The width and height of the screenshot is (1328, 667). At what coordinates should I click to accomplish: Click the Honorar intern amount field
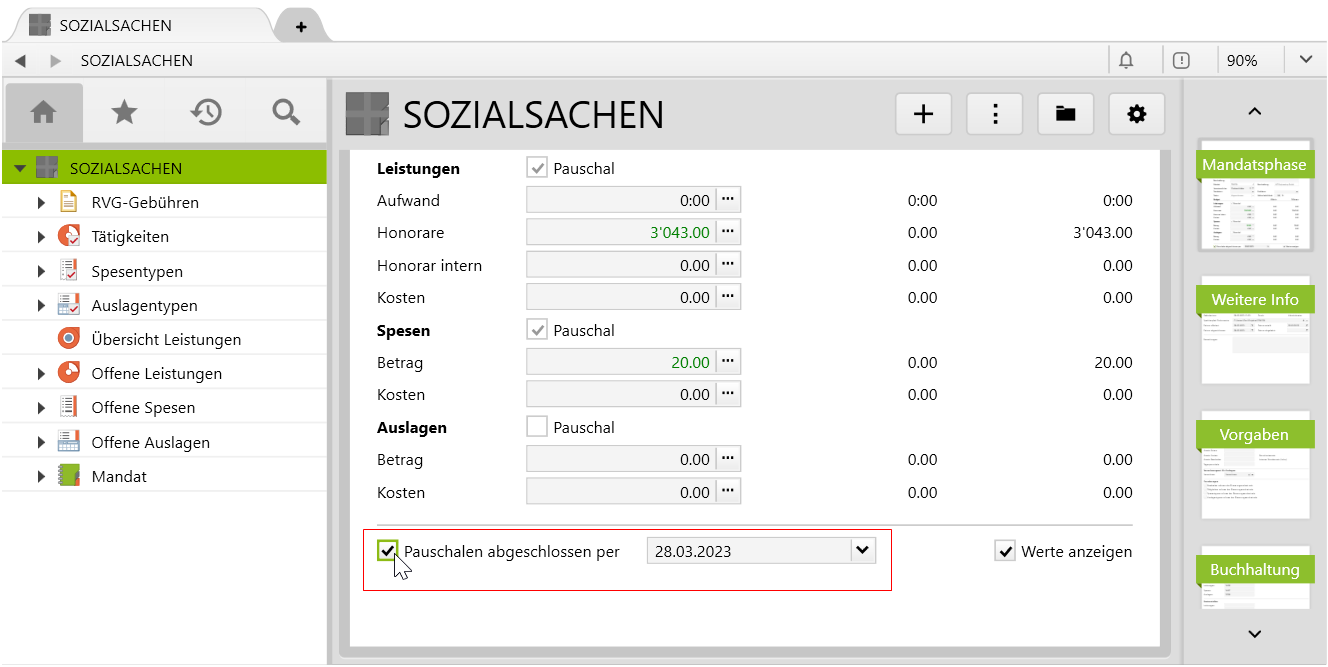point(620,266)
